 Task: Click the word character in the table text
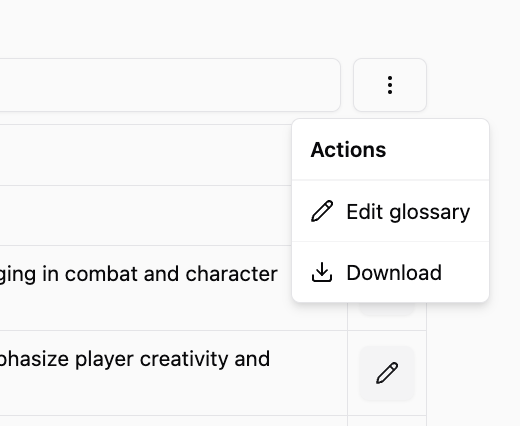tap(231, 274)
